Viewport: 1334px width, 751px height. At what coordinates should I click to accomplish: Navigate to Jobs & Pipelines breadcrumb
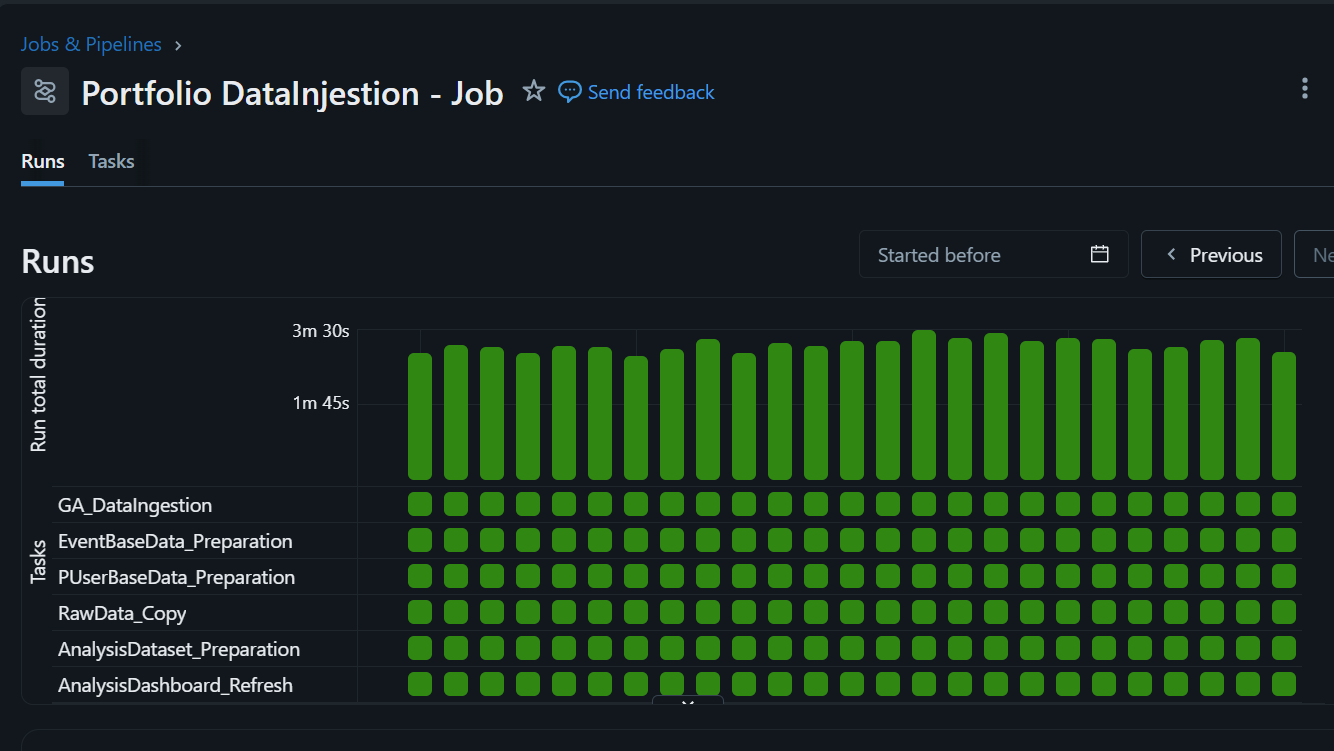pos(91,45)
